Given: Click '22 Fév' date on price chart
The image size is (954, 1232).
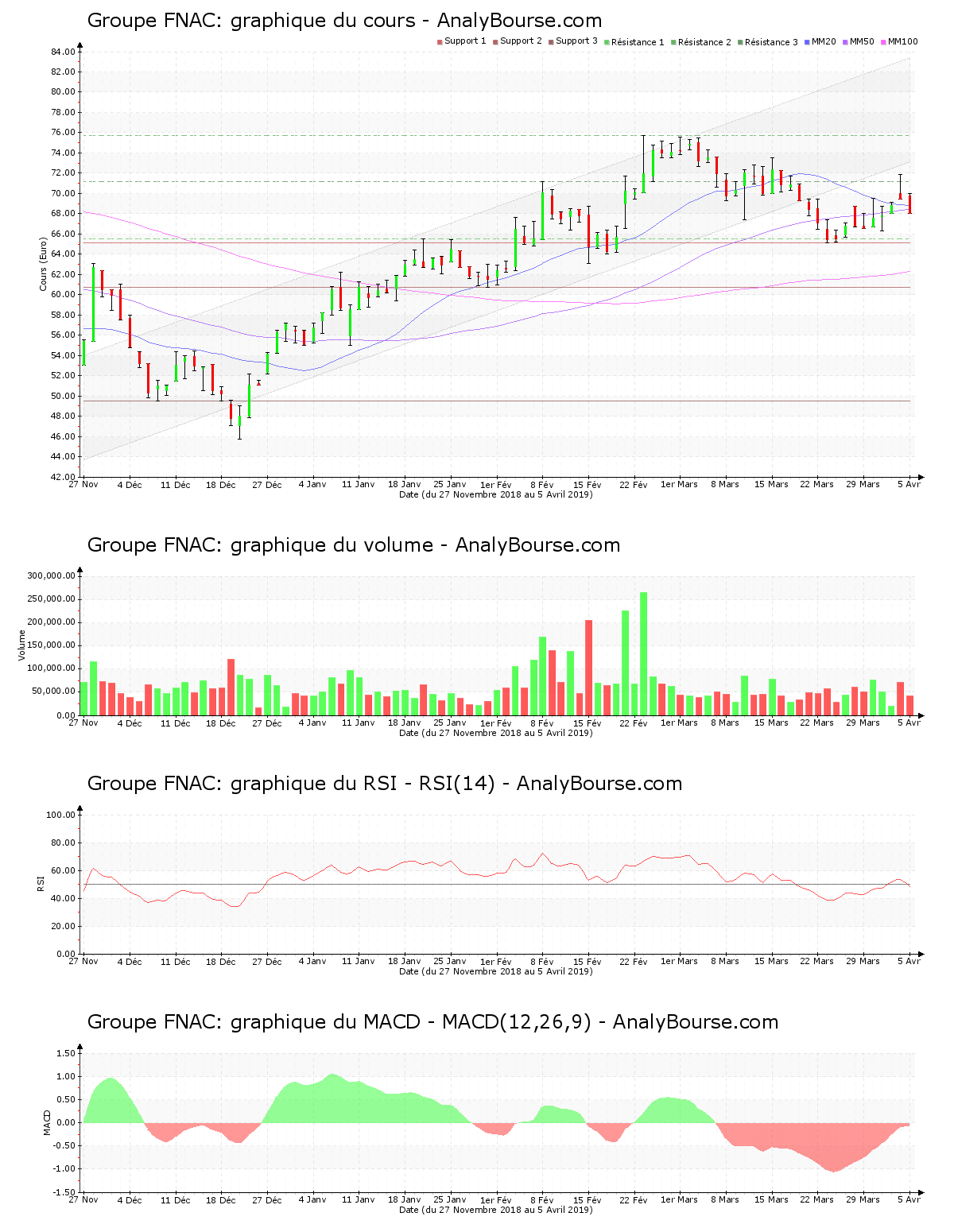Looking at the screenshot, I should (634, 485).
